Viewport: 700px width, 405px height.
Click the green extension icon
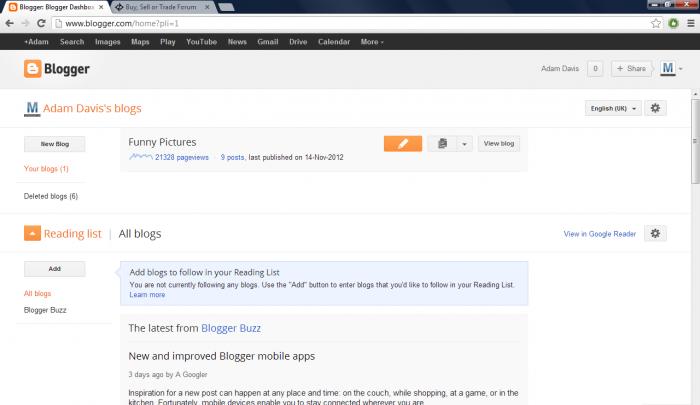[673, 23]
